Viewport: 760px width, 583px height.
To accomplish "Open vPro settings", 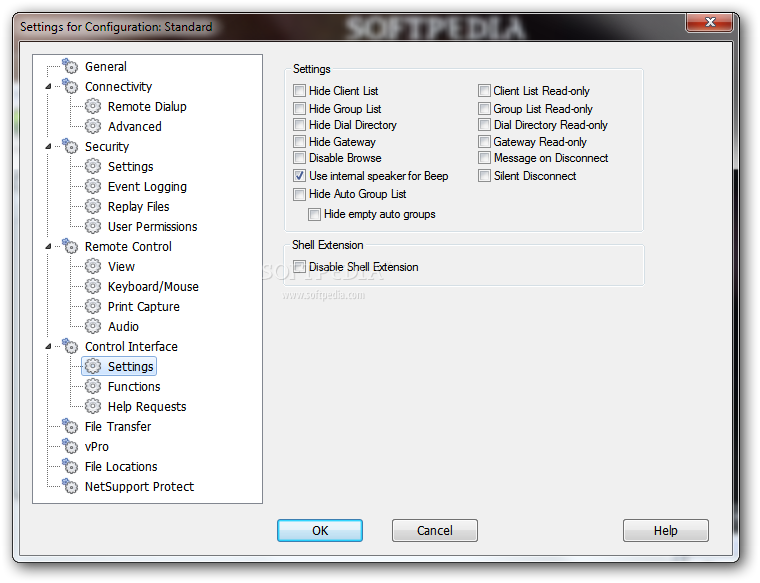I will pyautogui.click(x=96, y=446).
